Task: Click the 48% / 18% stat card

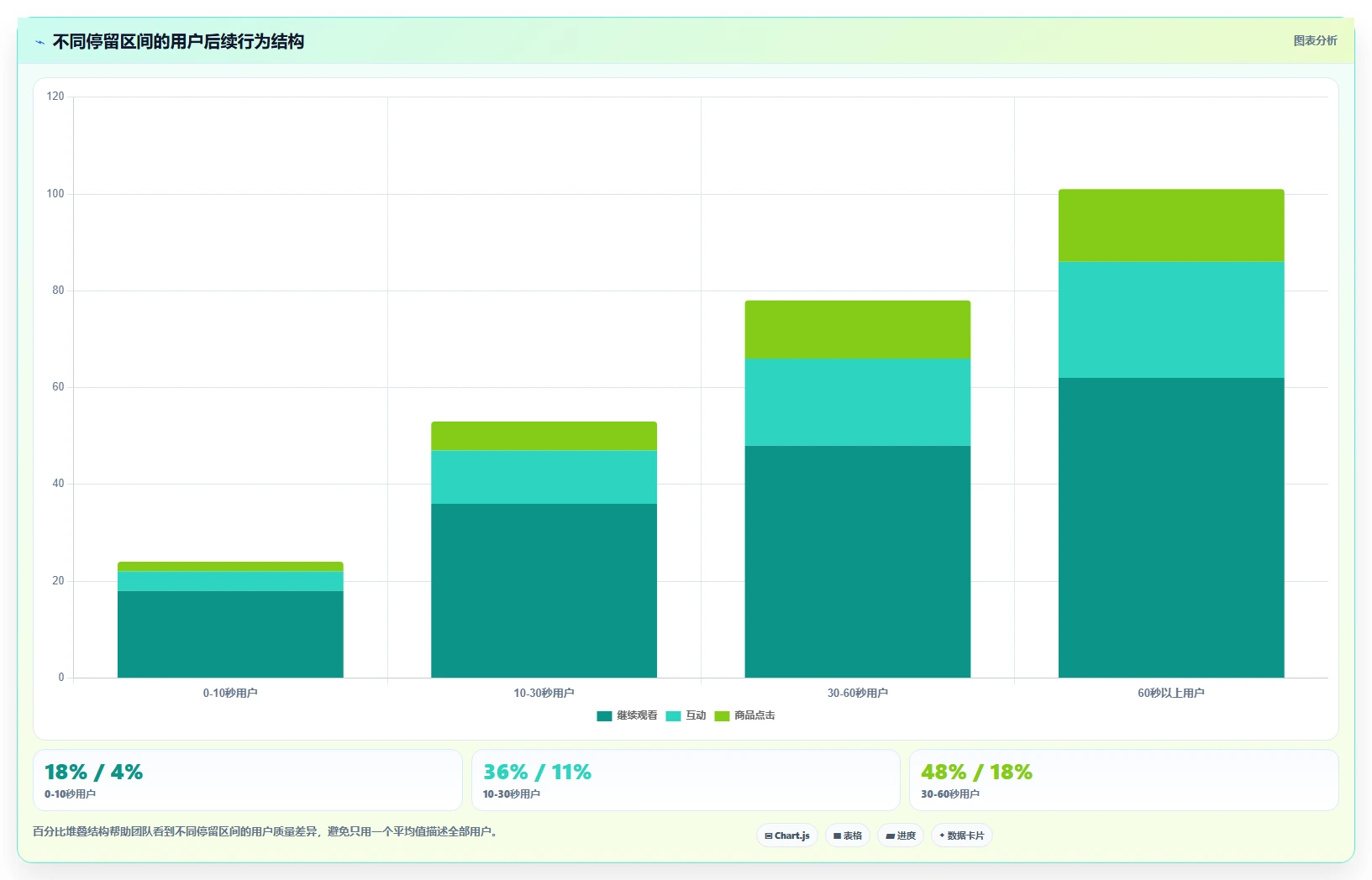Action: point(1124,780)
